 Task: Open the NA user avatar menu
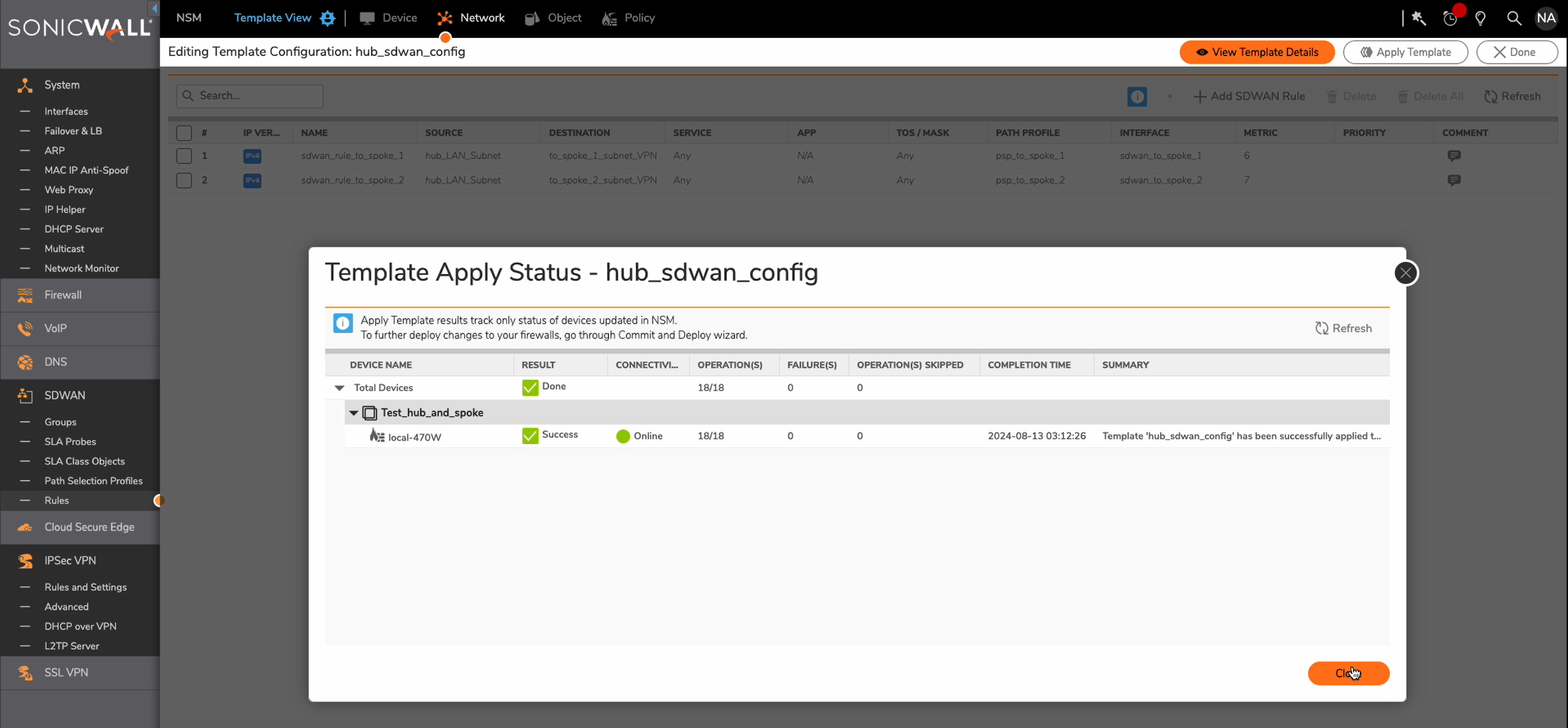[x=1546, y=18]
